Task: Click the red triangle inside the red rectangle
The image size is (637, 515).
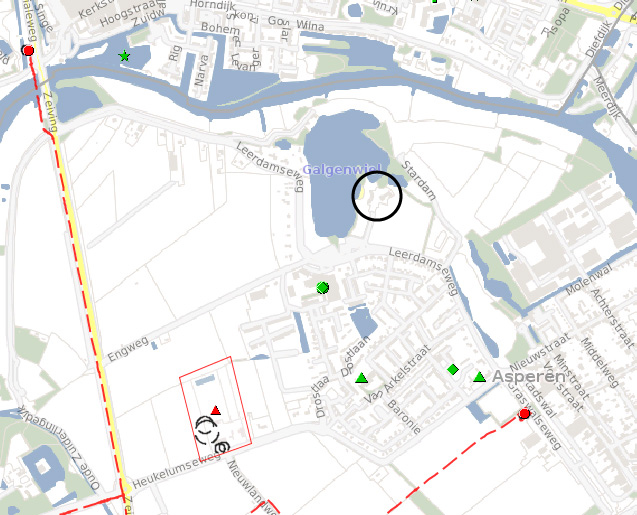Action: [x=216, y=410]
